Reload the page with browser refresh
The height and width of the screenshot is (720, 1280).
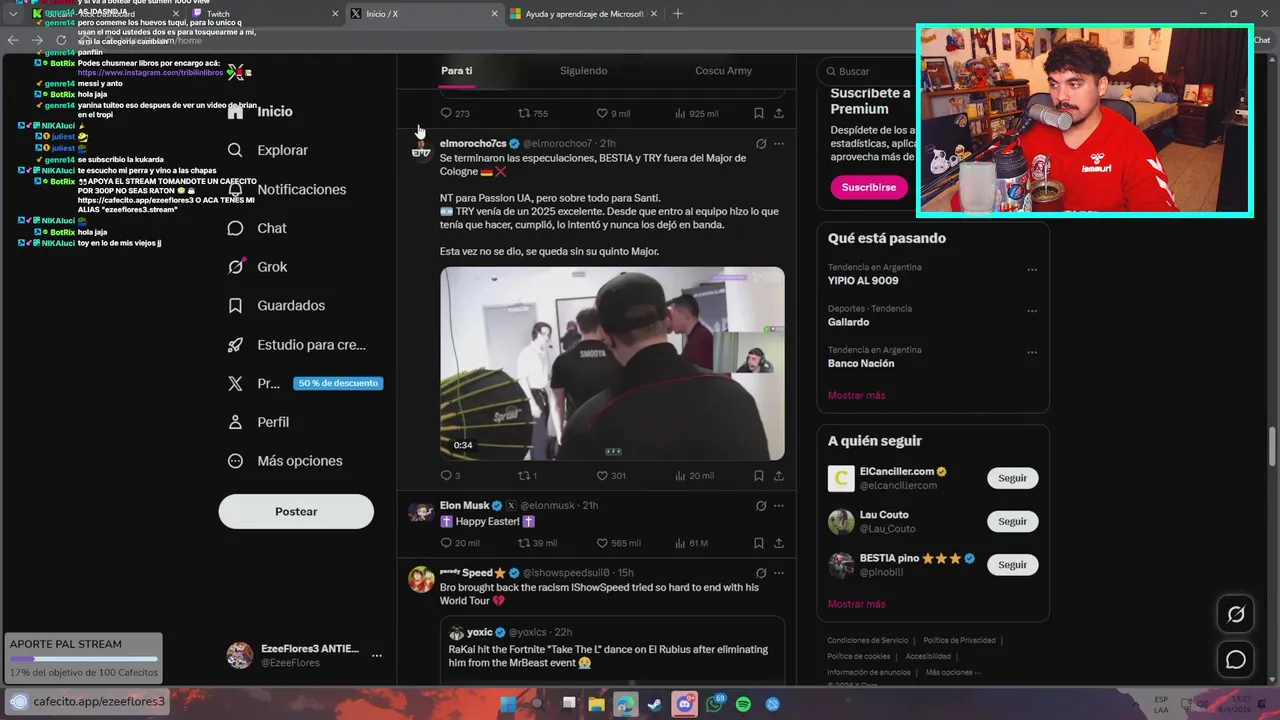coord(61,40)
